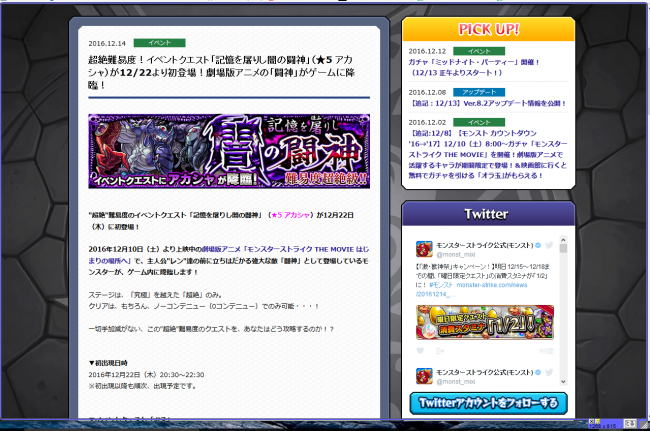Like the first tweet with the heart icon
Screen dimensions: 650x431
coord(420,351)
